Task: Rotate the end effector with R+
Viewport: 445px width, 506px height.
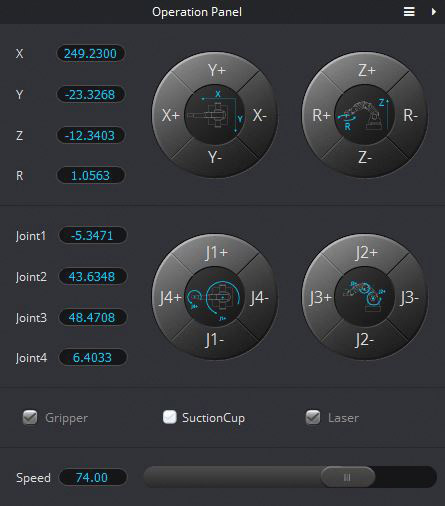Action: (x=321, y=115)
